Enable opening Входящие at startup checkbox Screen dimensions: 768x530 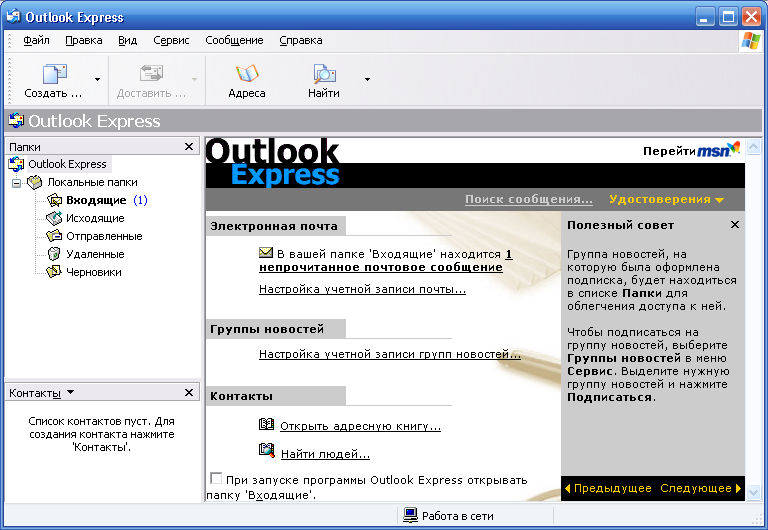coord(216,478)
